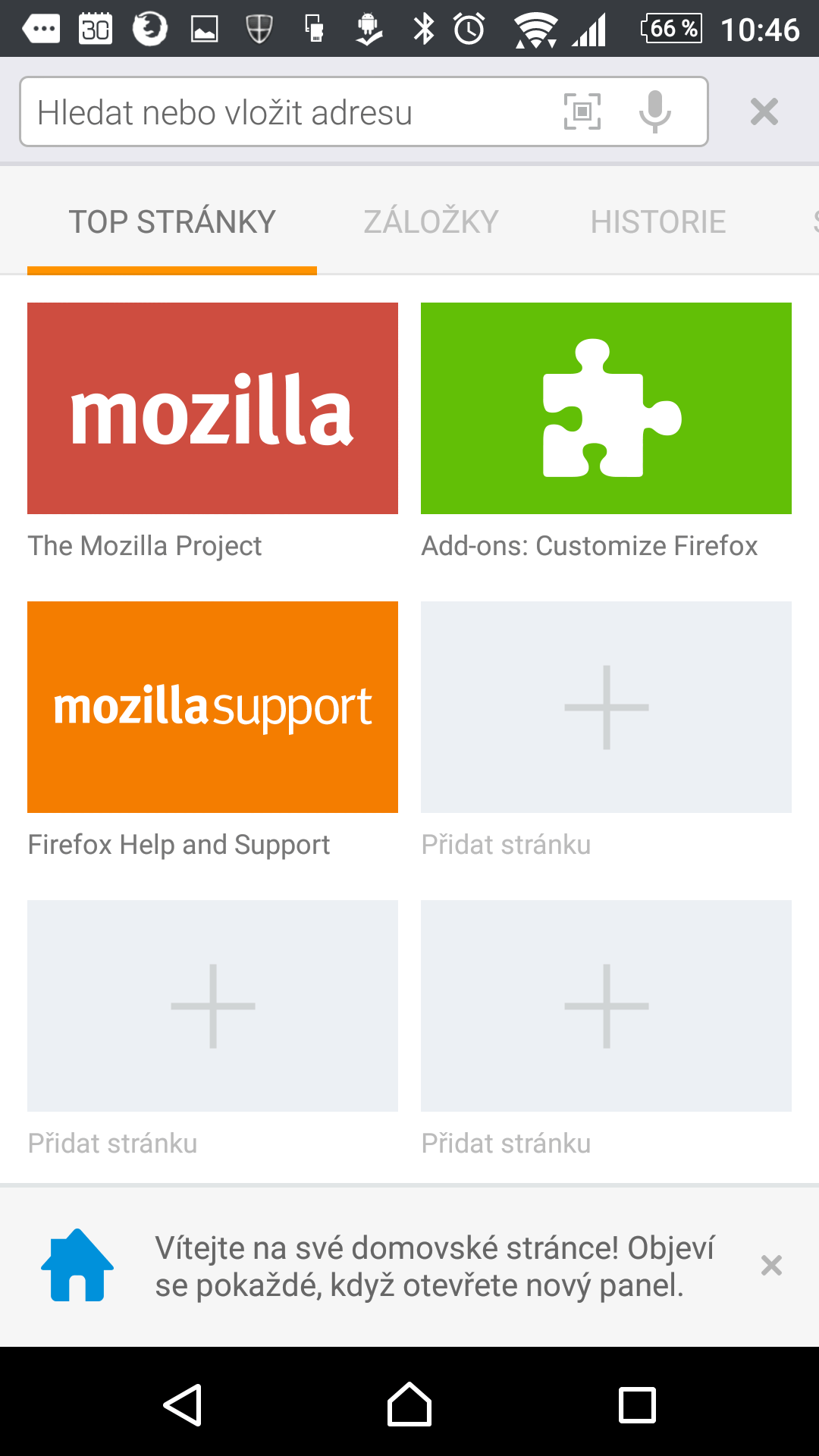
Task: Tap the blue home icon in banner
Action: tap(77, 1265)
